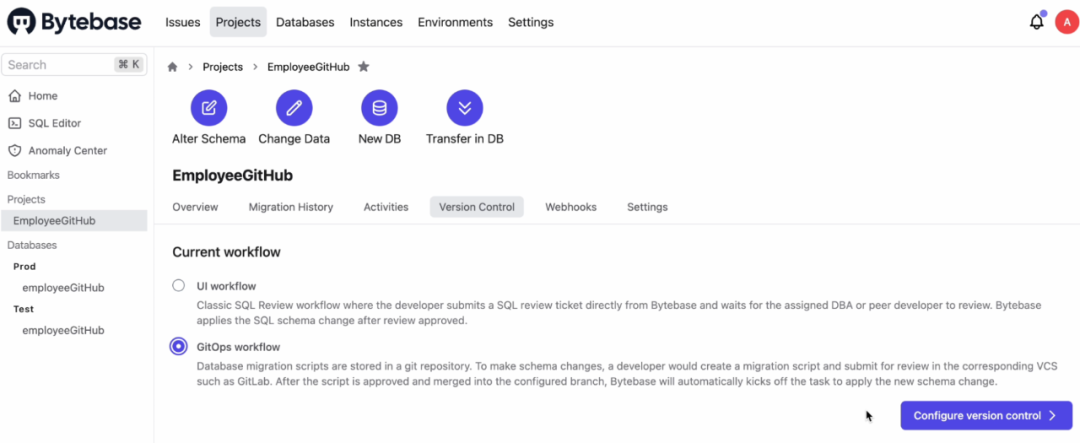Click Projects in the breadcrumb
Viewport: 1080px width, 443px height.
pyautogui.click(x=222, y=67)
